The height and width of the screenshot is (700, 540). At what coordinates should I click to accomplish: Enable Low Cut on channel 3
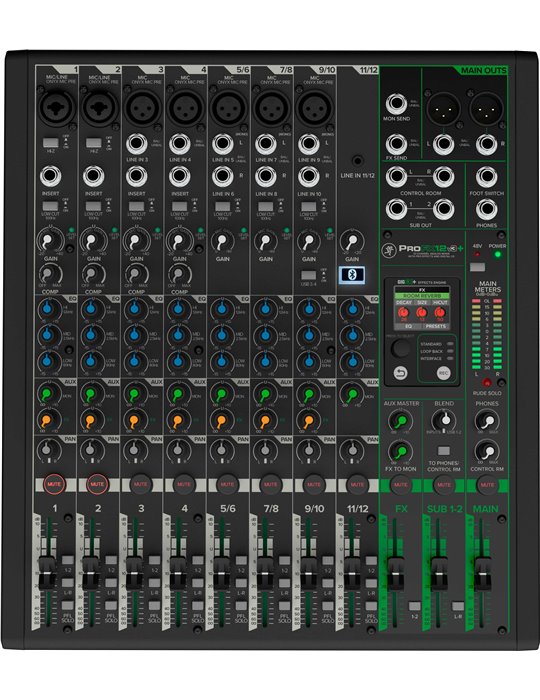(x=137, y=206)
